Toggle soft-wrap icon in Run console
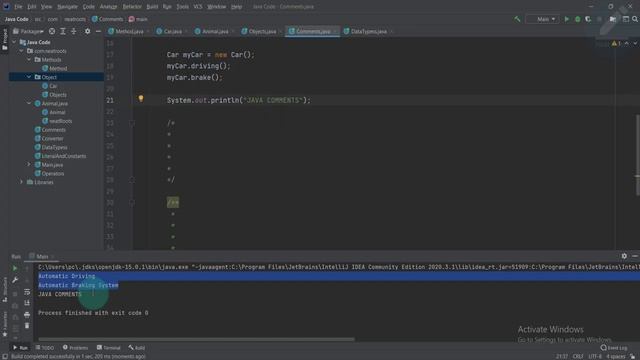640x360 pixels. [x=27, y=292]
